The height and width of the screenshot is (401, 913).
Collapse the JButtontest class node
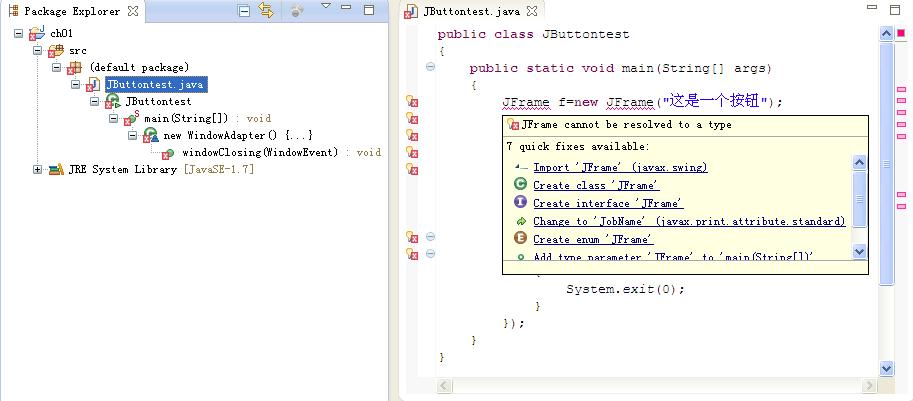94,101
